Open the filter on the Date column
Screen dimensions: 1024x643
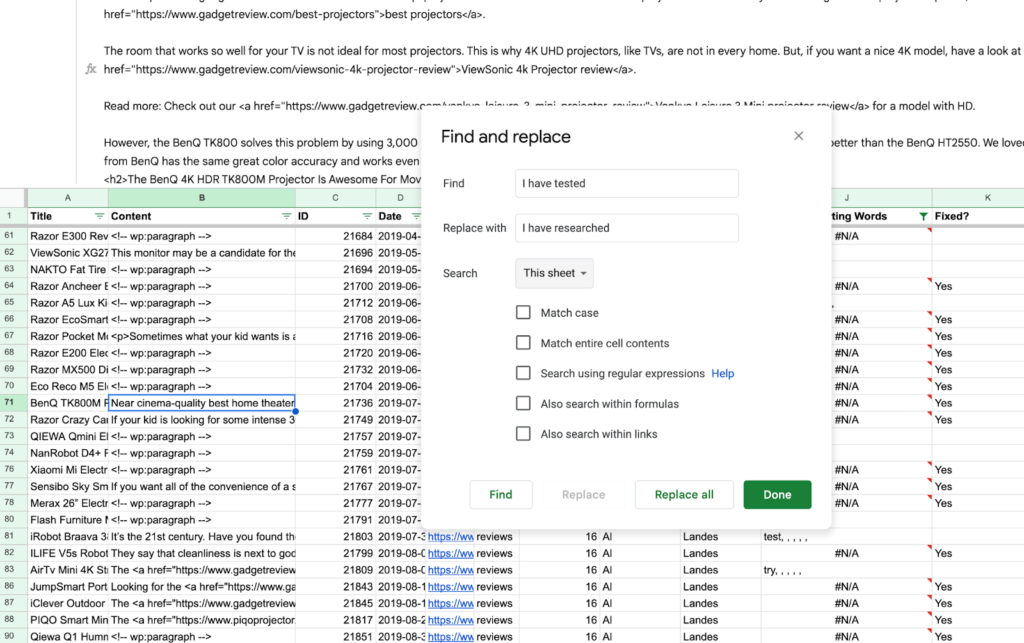click(x=416, y=216)
